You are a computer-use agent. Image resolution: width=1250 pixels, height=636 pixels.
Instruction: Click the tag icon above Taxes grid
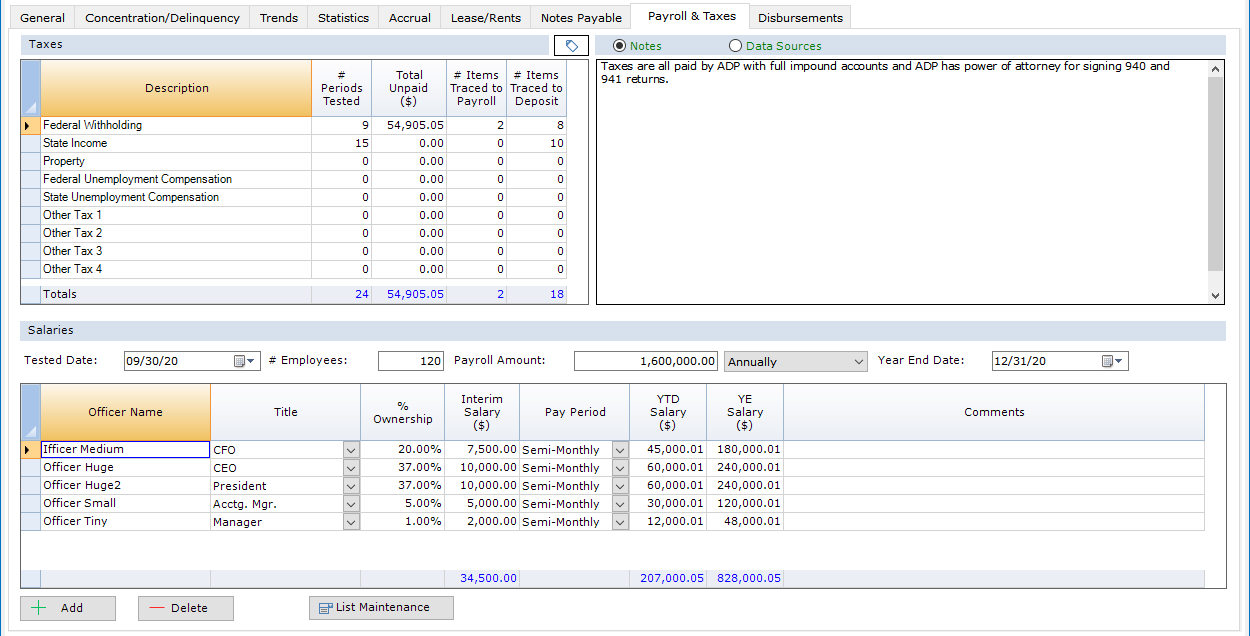(x=571, y=46)
